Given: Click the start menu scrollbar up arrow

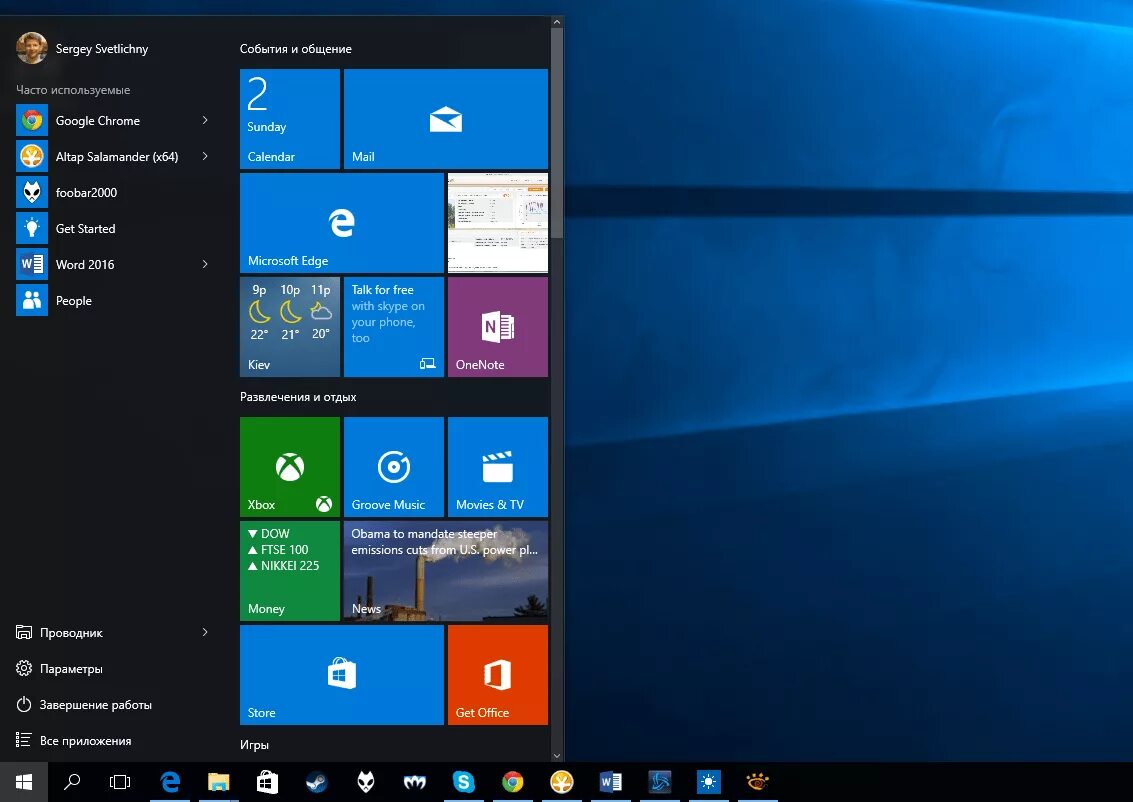Looking at the screenshot, I should coord(556,22).
